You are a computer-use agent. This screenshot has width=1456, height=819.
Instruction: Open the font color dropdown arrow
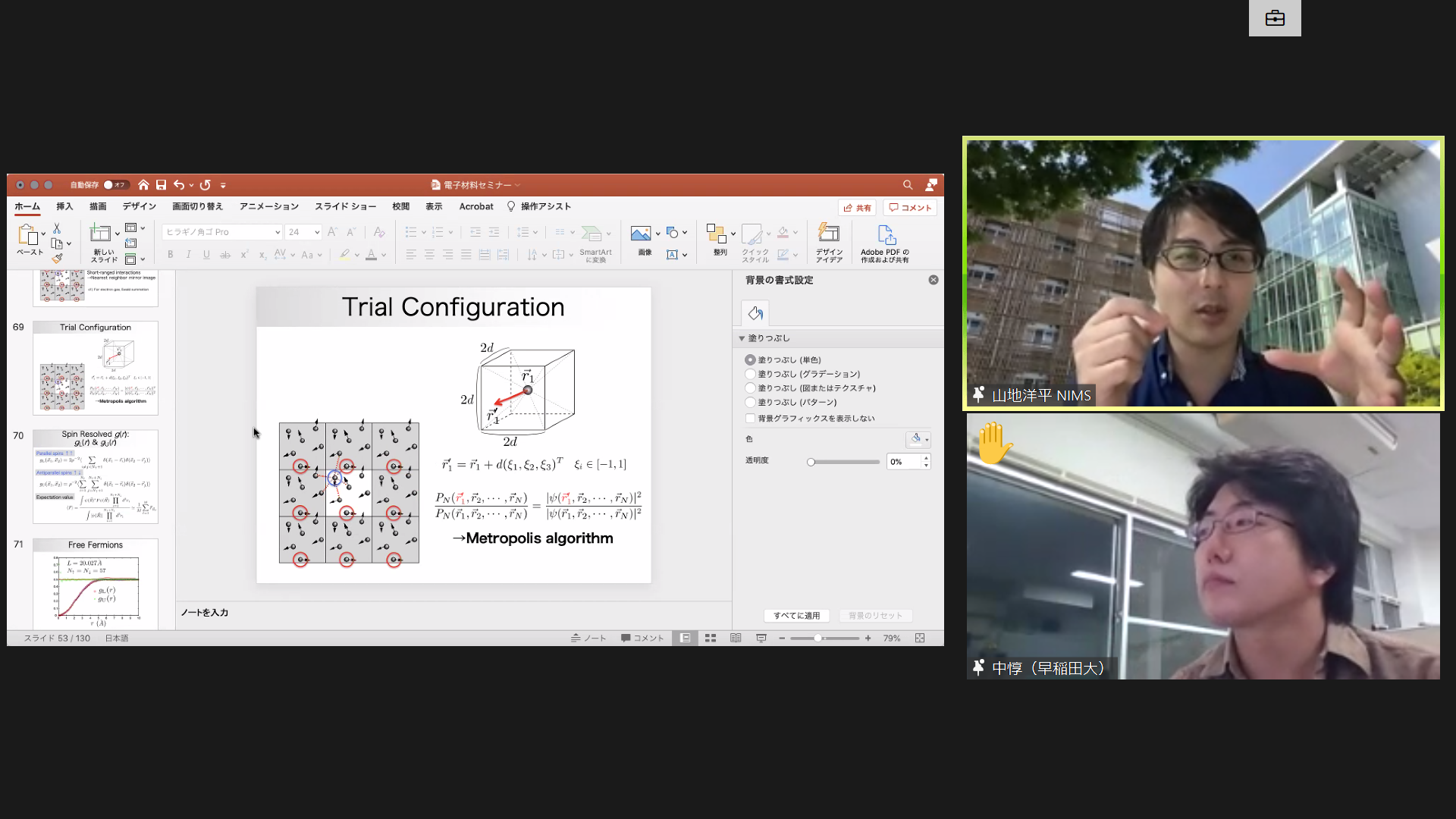tap(384, 256)
